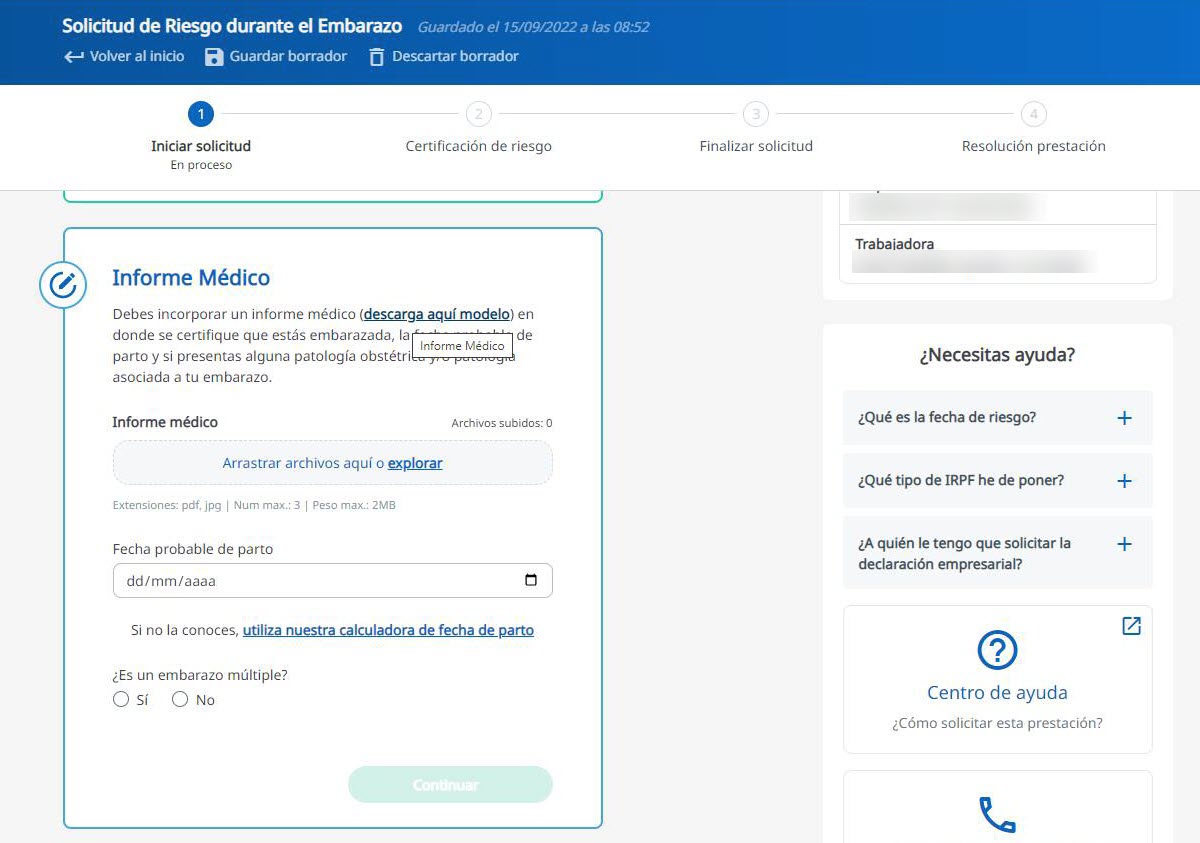
Task: Go to step 3 Finalizar solicitud
Action: pos(756,114)
